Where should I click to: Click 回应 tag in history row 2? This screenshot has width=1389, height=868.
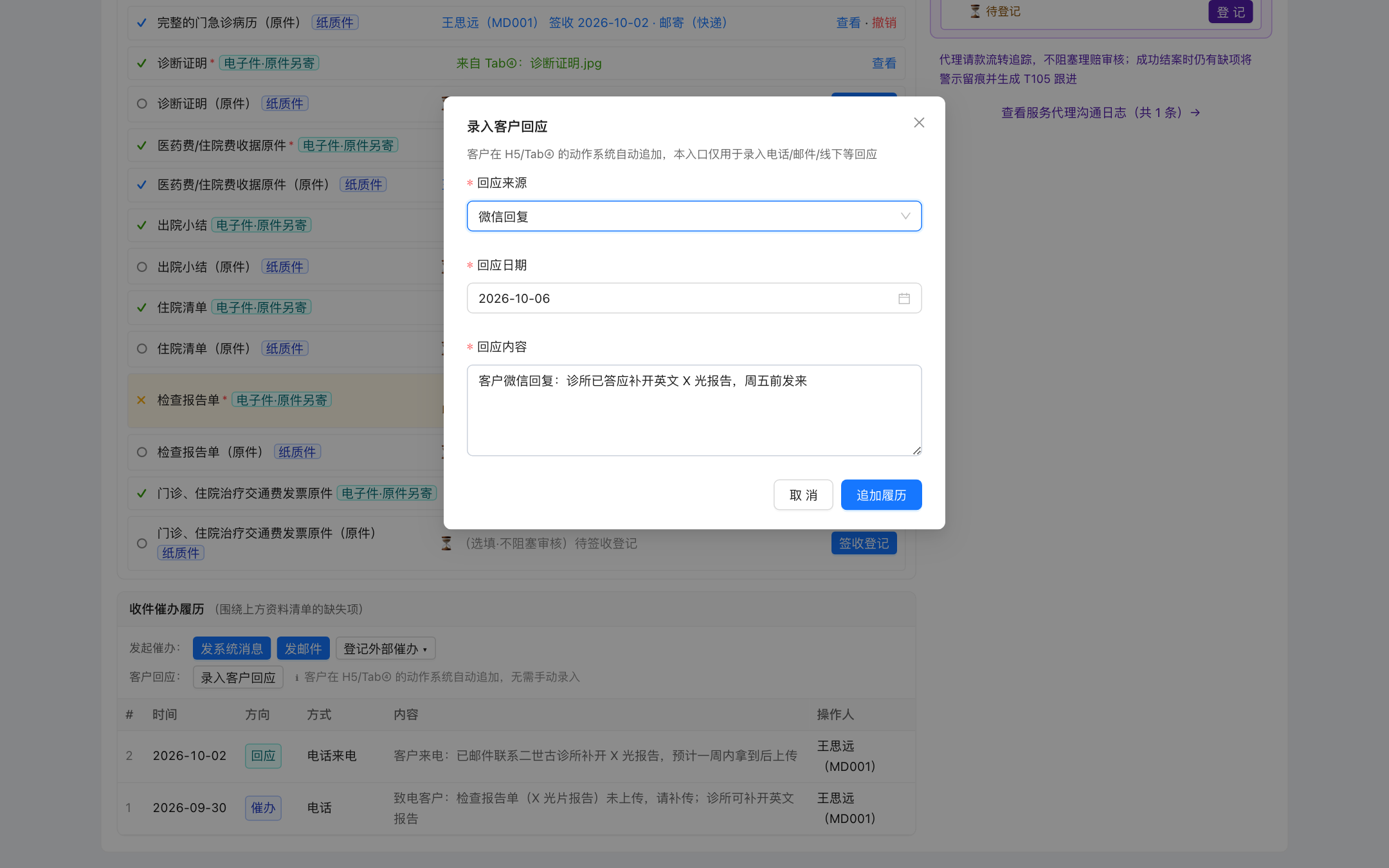[x=263, y=755]
